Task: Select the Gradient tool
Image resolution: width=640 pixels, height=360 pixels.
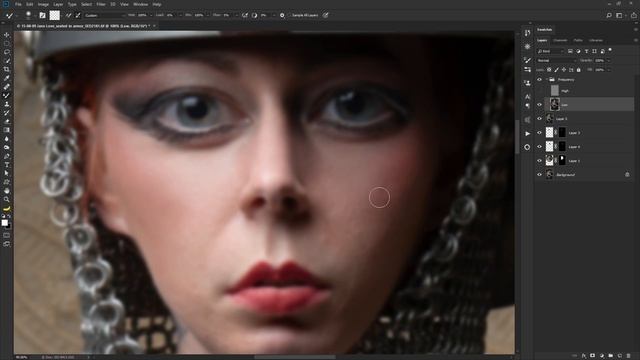Action: (x=7, y=130)
